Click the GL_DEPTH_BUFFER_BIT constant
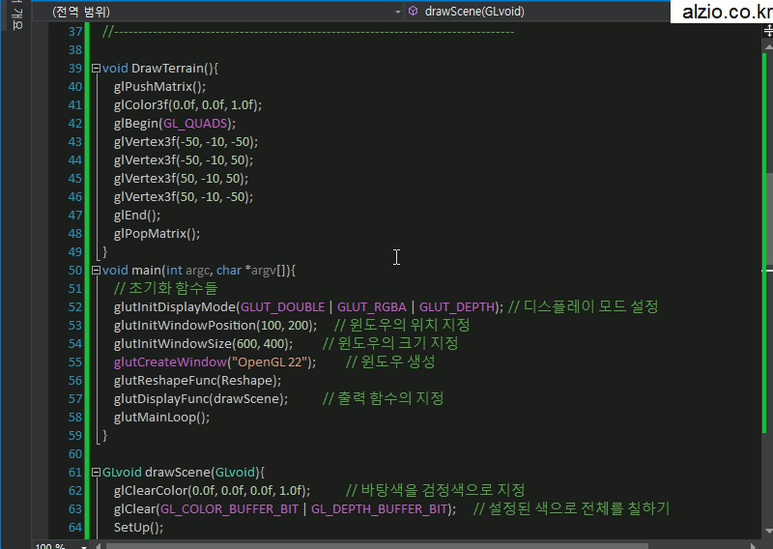 click(379, 509)
